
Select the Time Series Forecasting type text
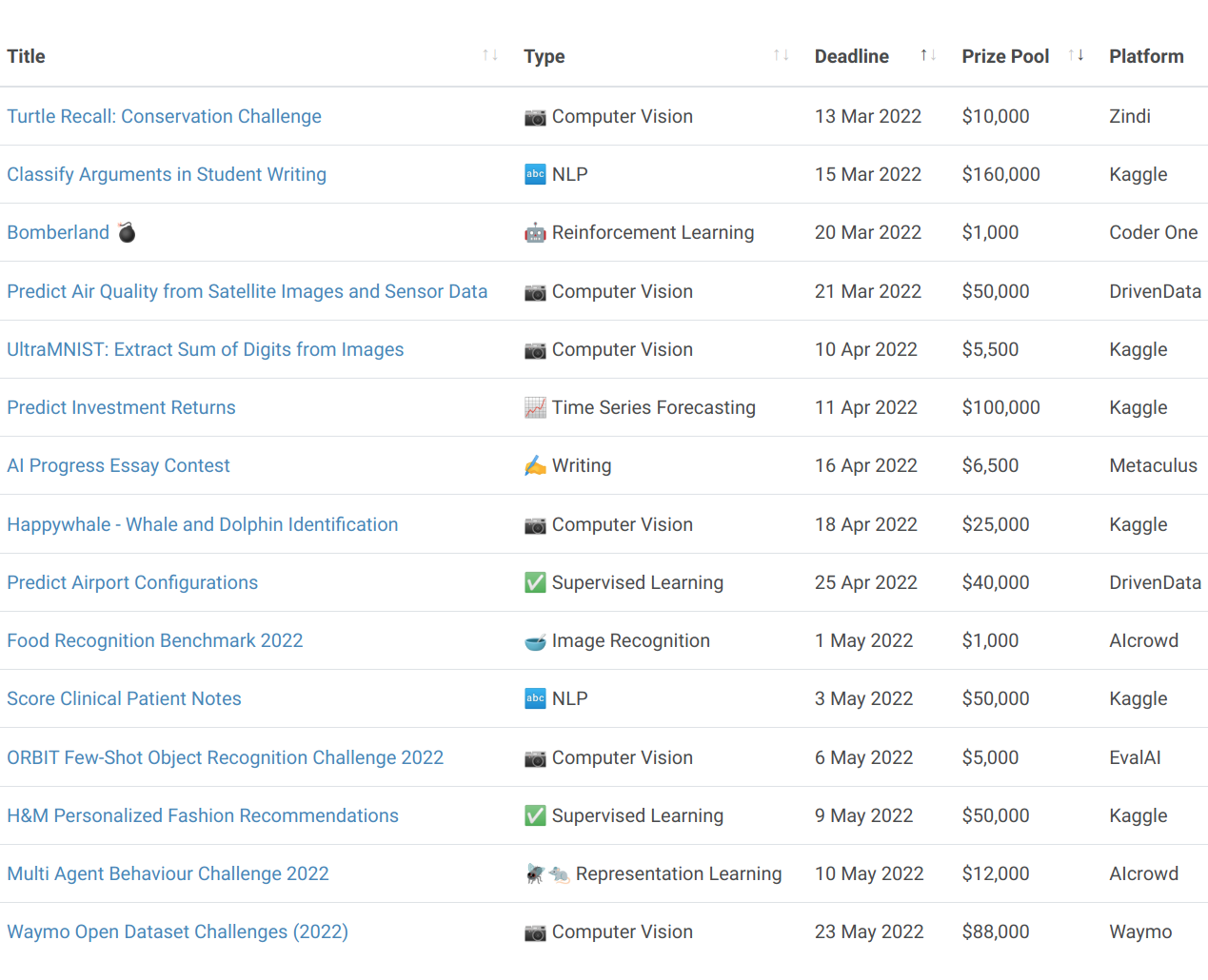pos(654,407)
